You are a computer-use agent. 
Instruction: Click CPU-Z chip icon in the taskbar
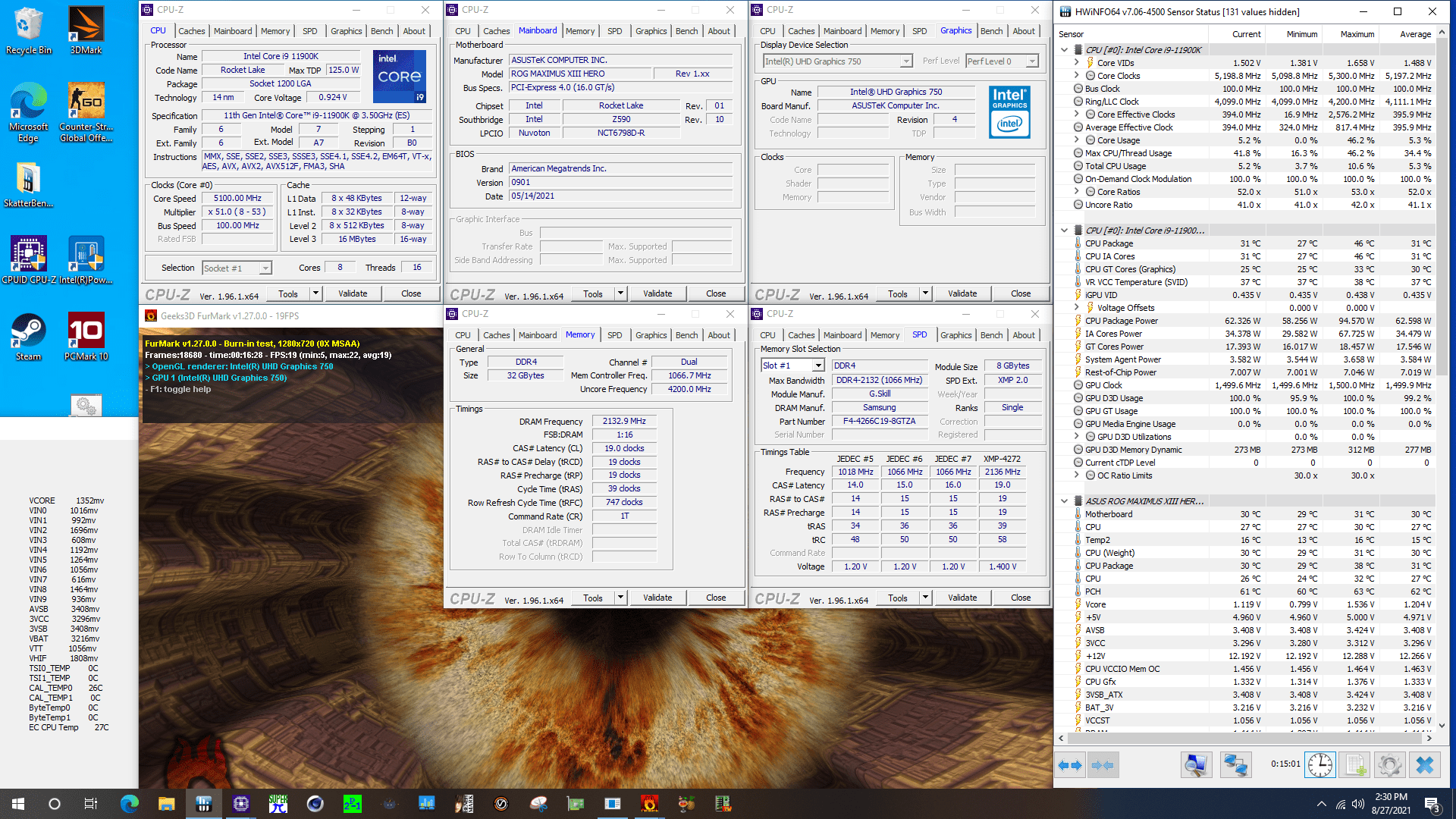tap(240, 804)
